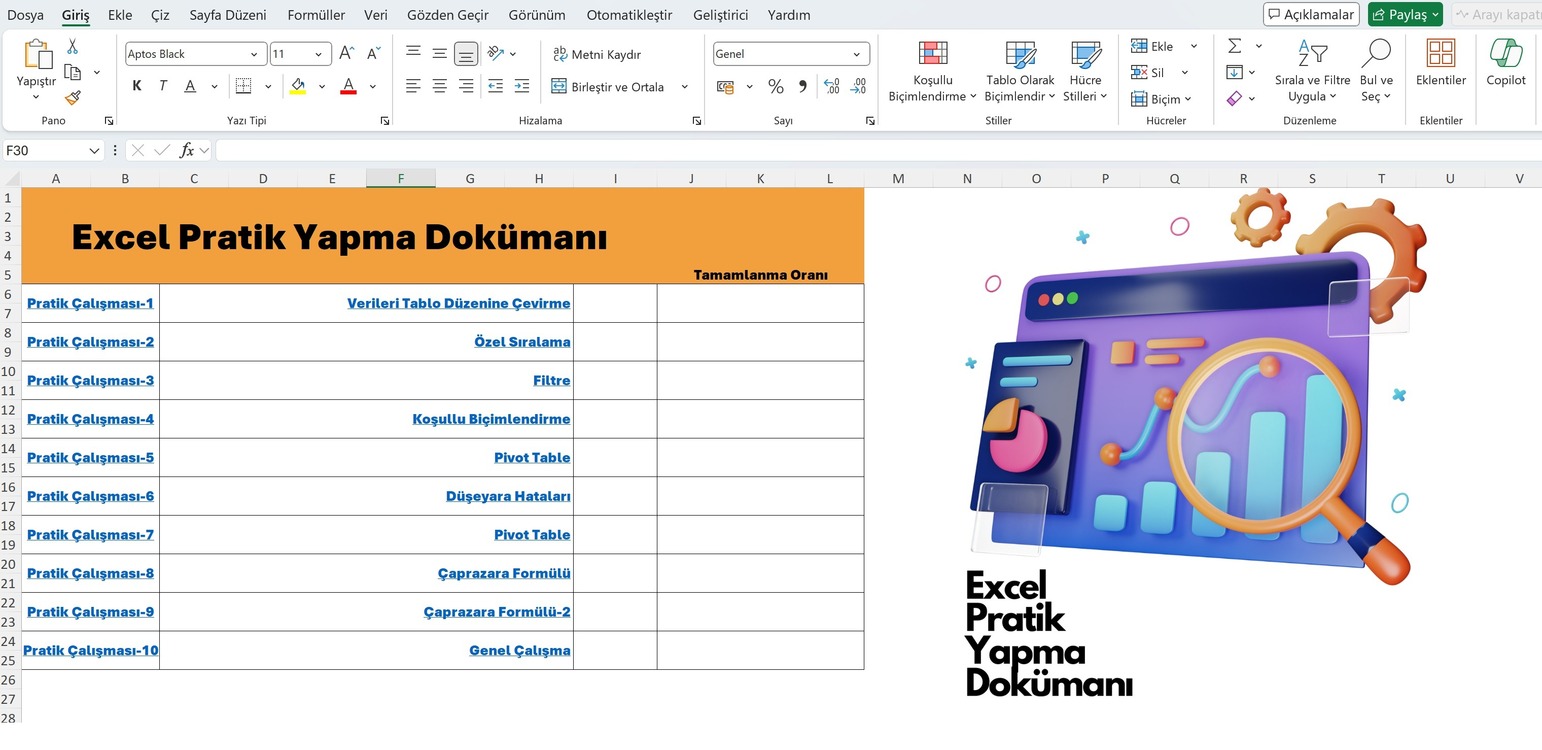Apply comma style number format
This screenshot has width=1542, height=750.
[802, 87]
